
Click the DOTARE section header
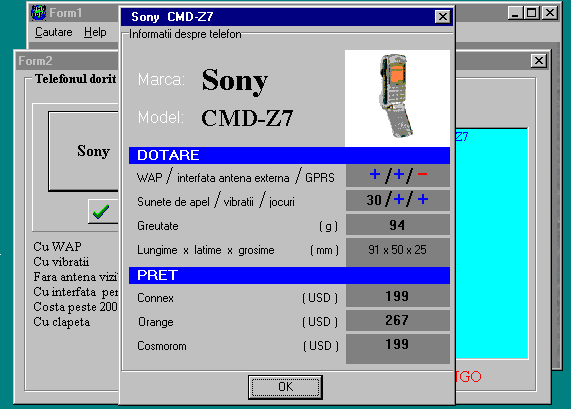point(289,155)
